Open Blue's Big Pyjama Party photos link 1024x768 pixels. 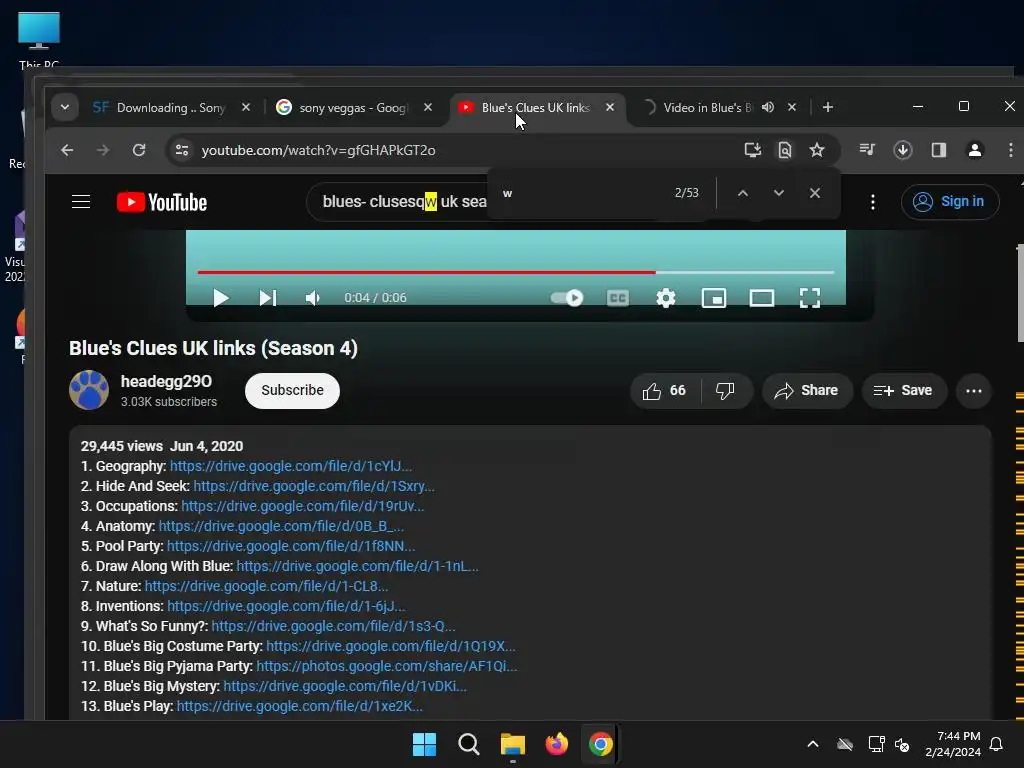(x=387, y=666)
